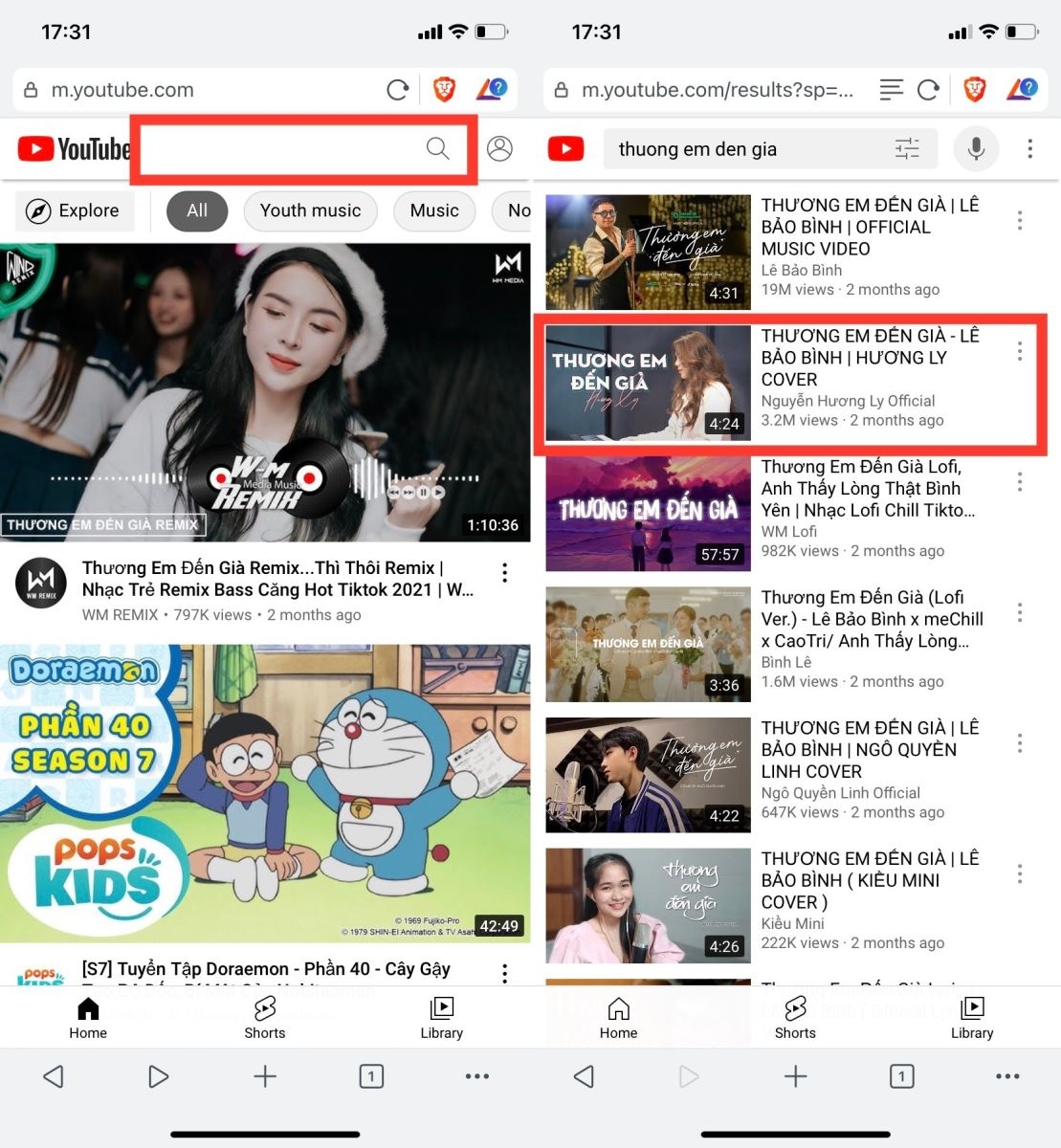Screen dimensions: 1061x1148
Task: Open the three-dot menu on the Huong Ly cover video
Action: click(1020, 353)
